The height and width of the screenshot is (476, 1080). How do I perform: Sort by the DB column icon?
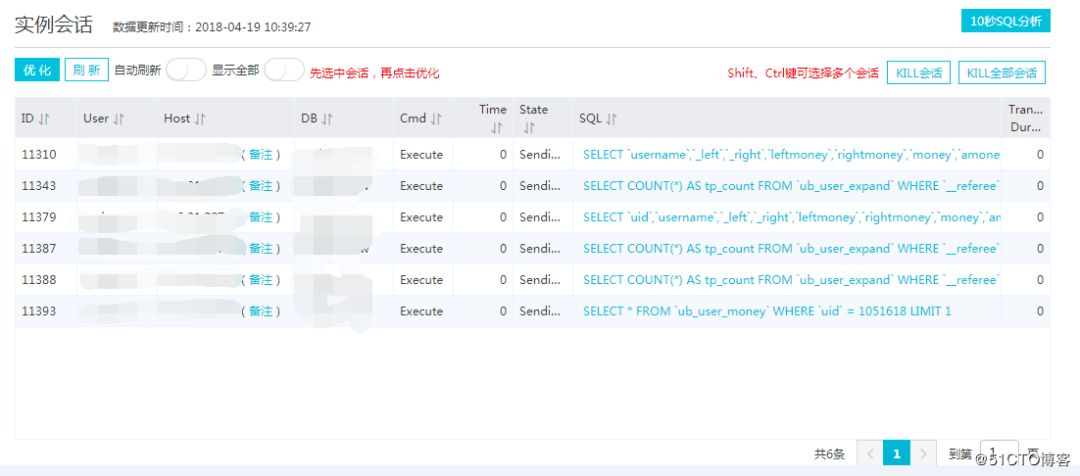click(328, 118)
